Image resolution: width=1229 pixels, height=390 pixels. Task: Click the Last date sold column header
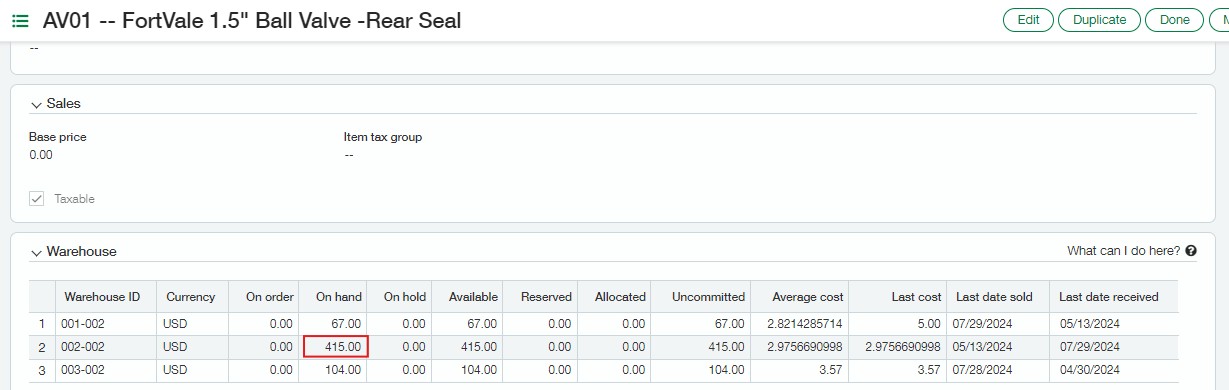click(x=997, y=297)
